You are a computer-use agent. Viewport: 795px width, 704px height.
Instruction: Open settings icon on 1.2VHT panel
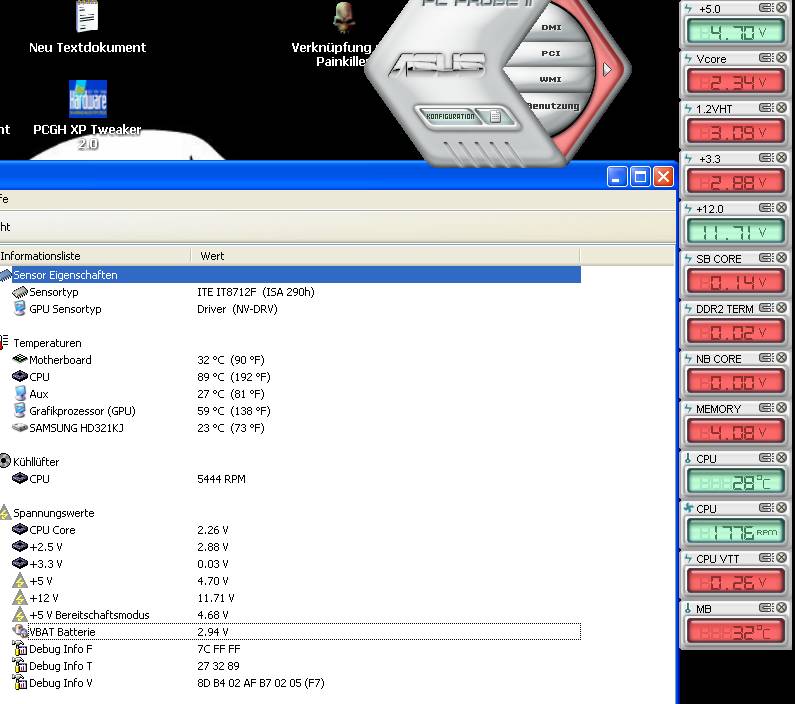(x=766, y=107)
